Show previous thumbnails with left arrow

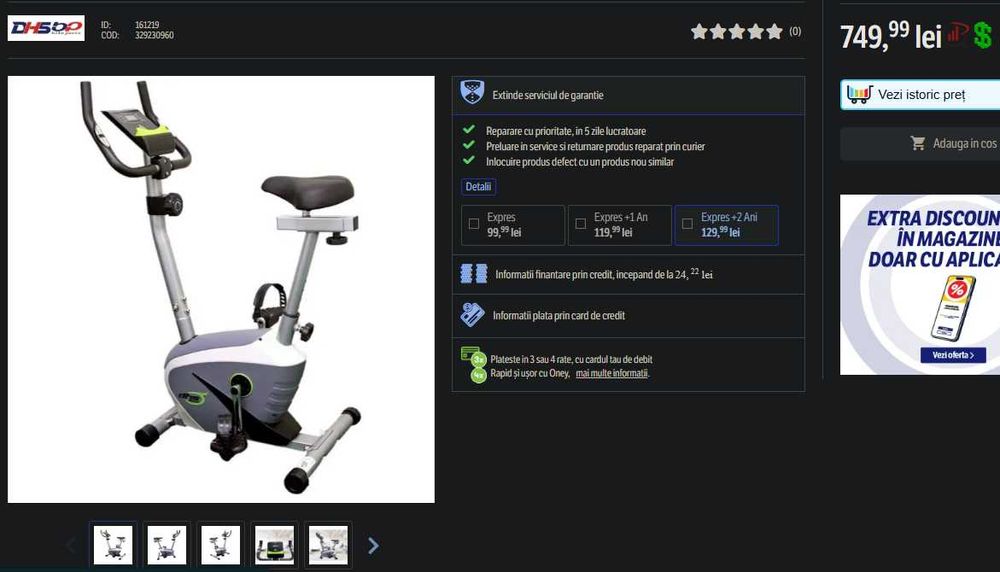(x=71, y=545)
